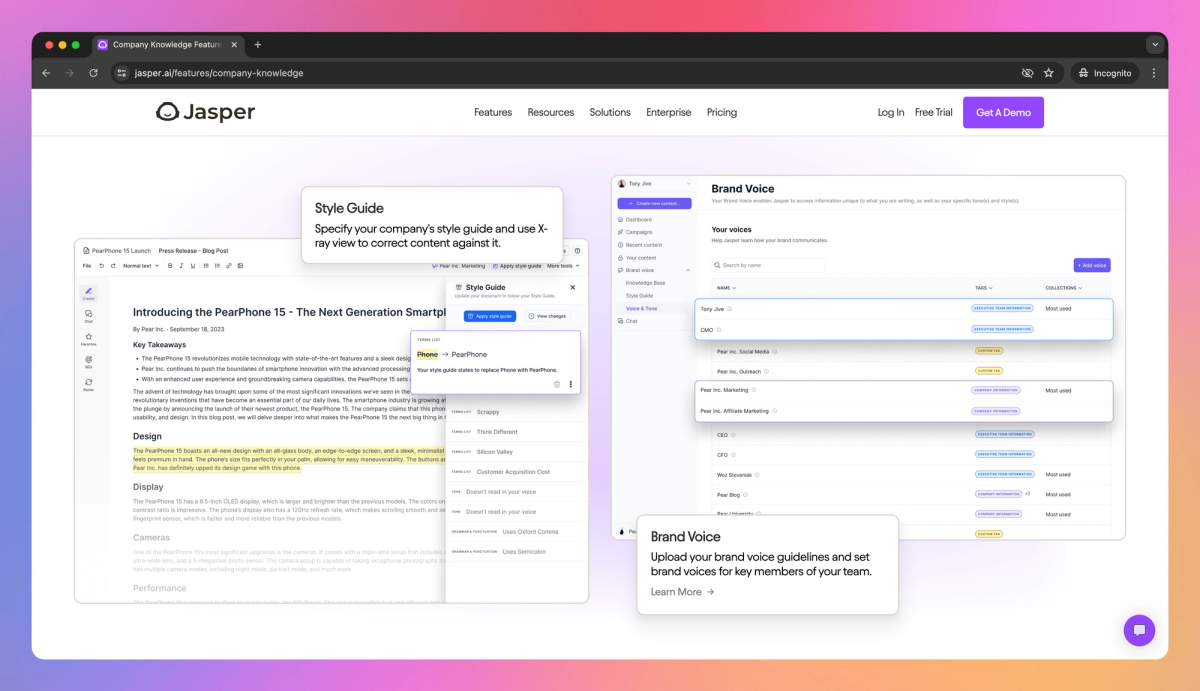1200x691 pixels.
Task: Click the Jasper logo
Action: (205, 112)
